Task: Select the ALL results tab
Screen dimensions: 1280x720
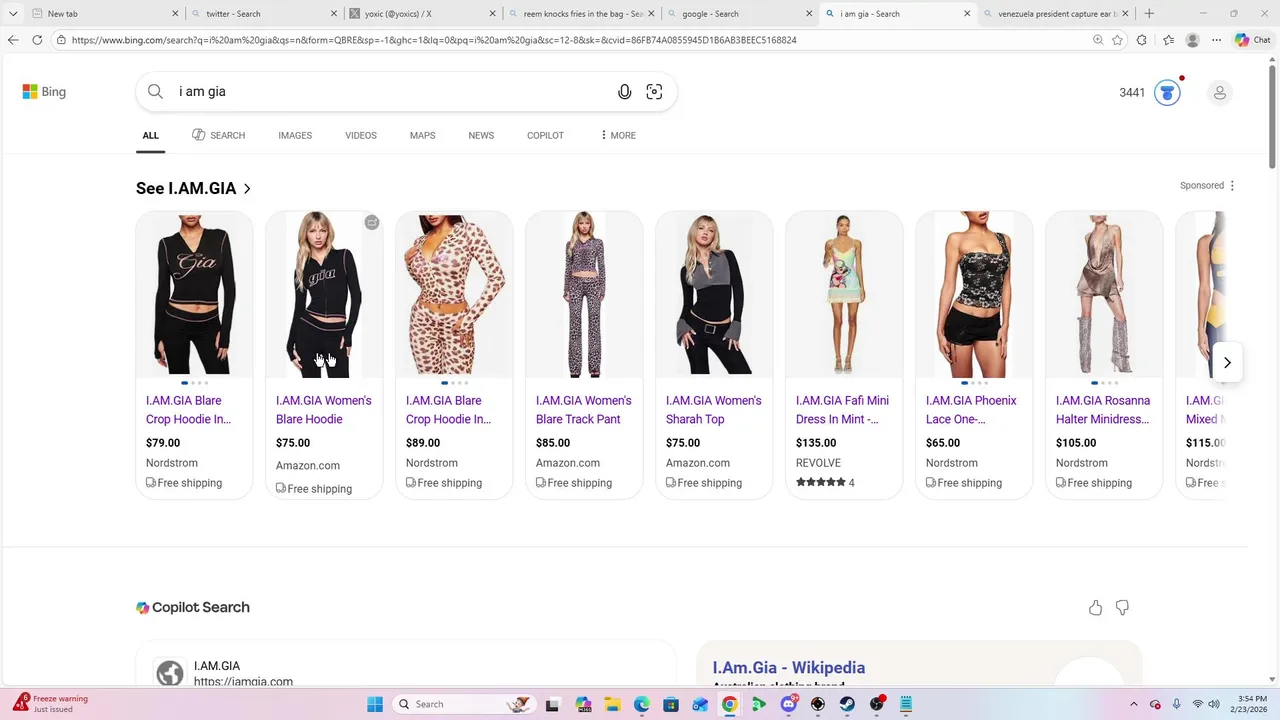Action: coord(150,135)
